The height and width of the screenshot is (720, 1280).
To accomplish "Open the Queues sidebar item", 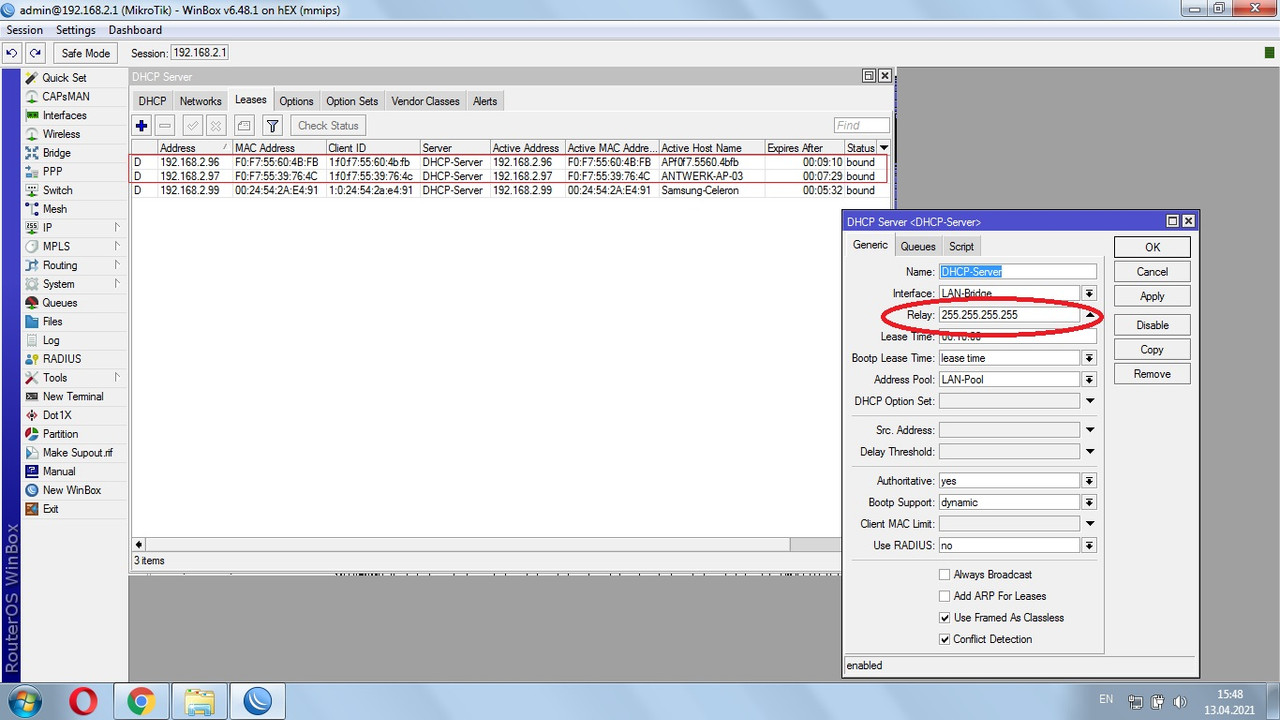I will 59,303.
